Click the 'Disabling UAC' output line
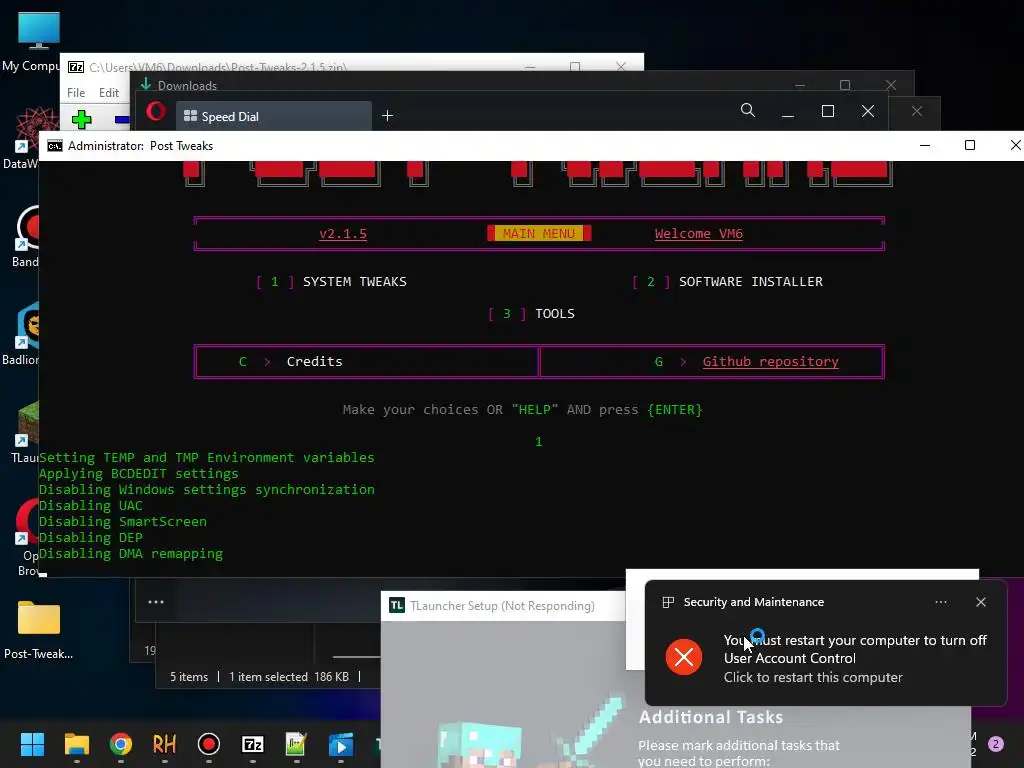1024x768 pixels. pyautogui.click(x=90, y=505)
